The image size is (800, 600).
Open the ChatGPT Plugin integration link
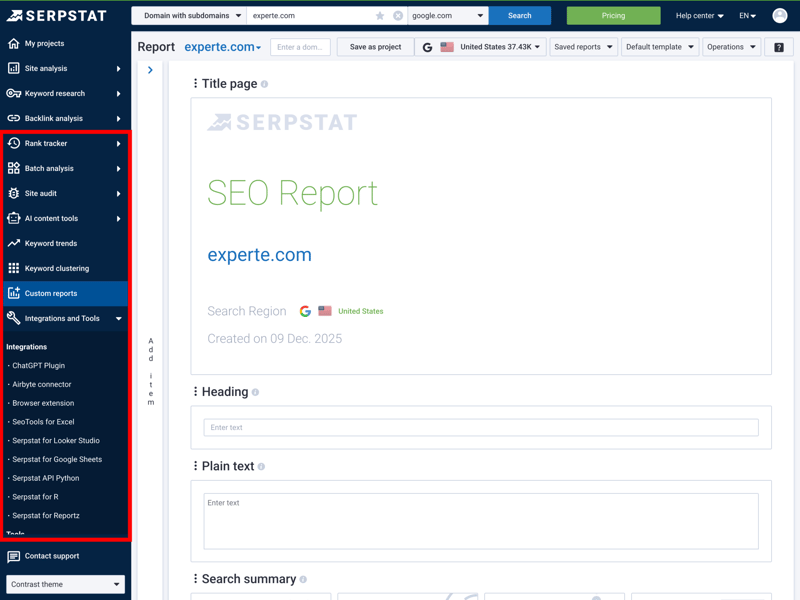[x=38, y=366]
